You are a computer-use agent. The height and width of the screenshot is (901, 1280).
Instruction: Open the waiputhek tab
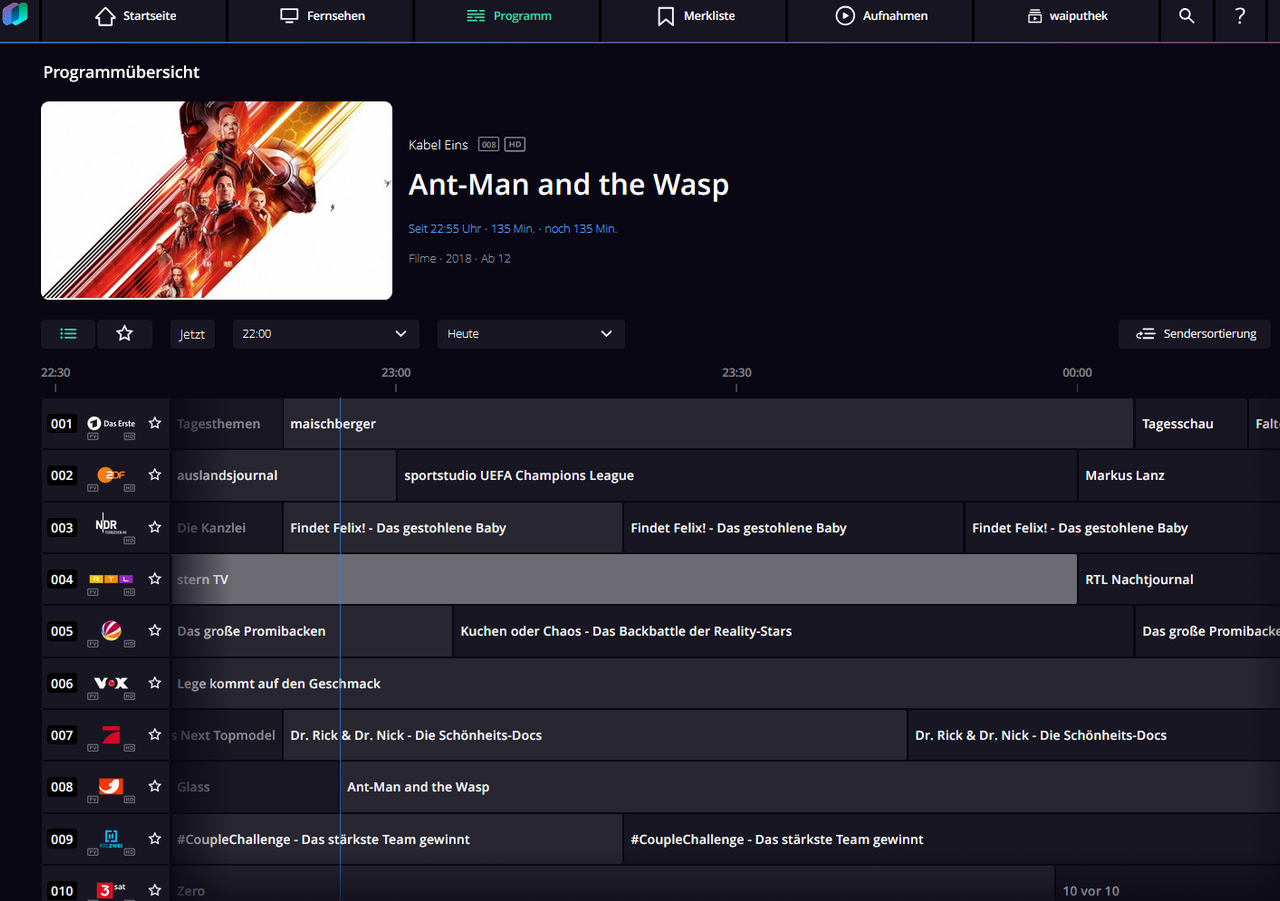pyautogui.click(x=1067, y=16)
